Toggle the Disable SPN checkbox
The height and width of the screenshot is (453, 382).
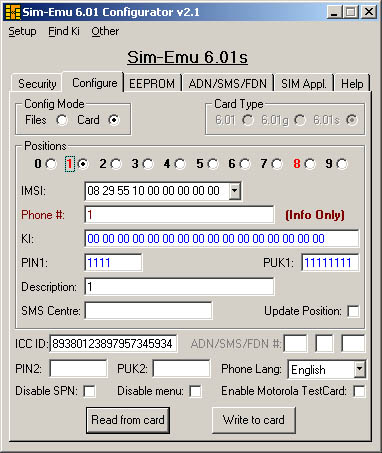pyautogui.click(x=89, y=391)
